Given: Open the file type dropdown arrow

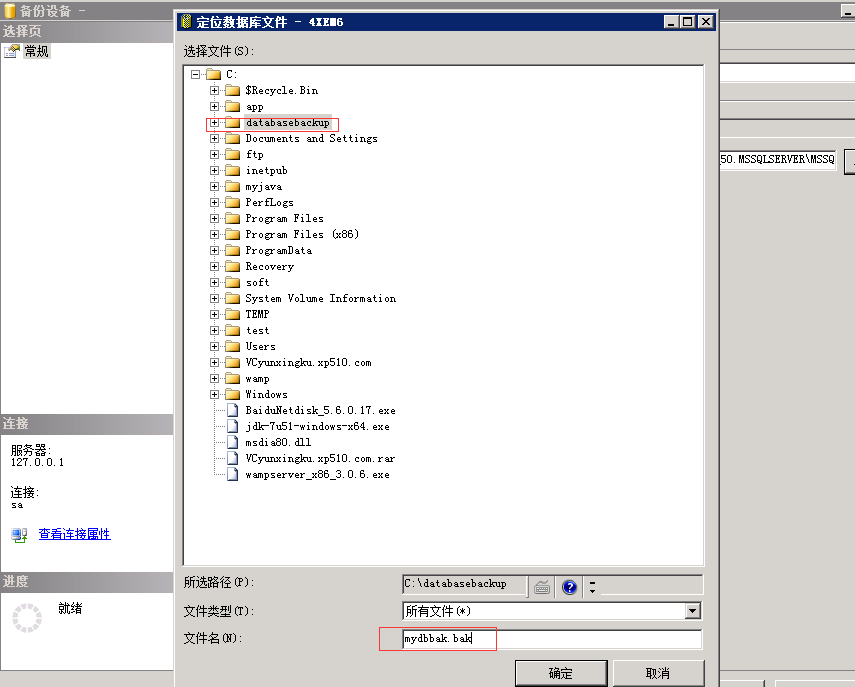Looking at the screenshot, I should point(693,611).
